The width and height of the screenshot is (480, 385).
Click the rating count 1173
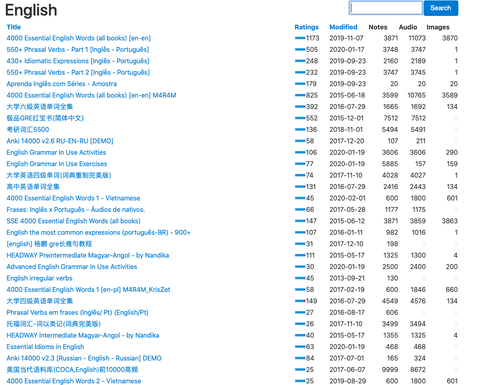coord(313,38)
